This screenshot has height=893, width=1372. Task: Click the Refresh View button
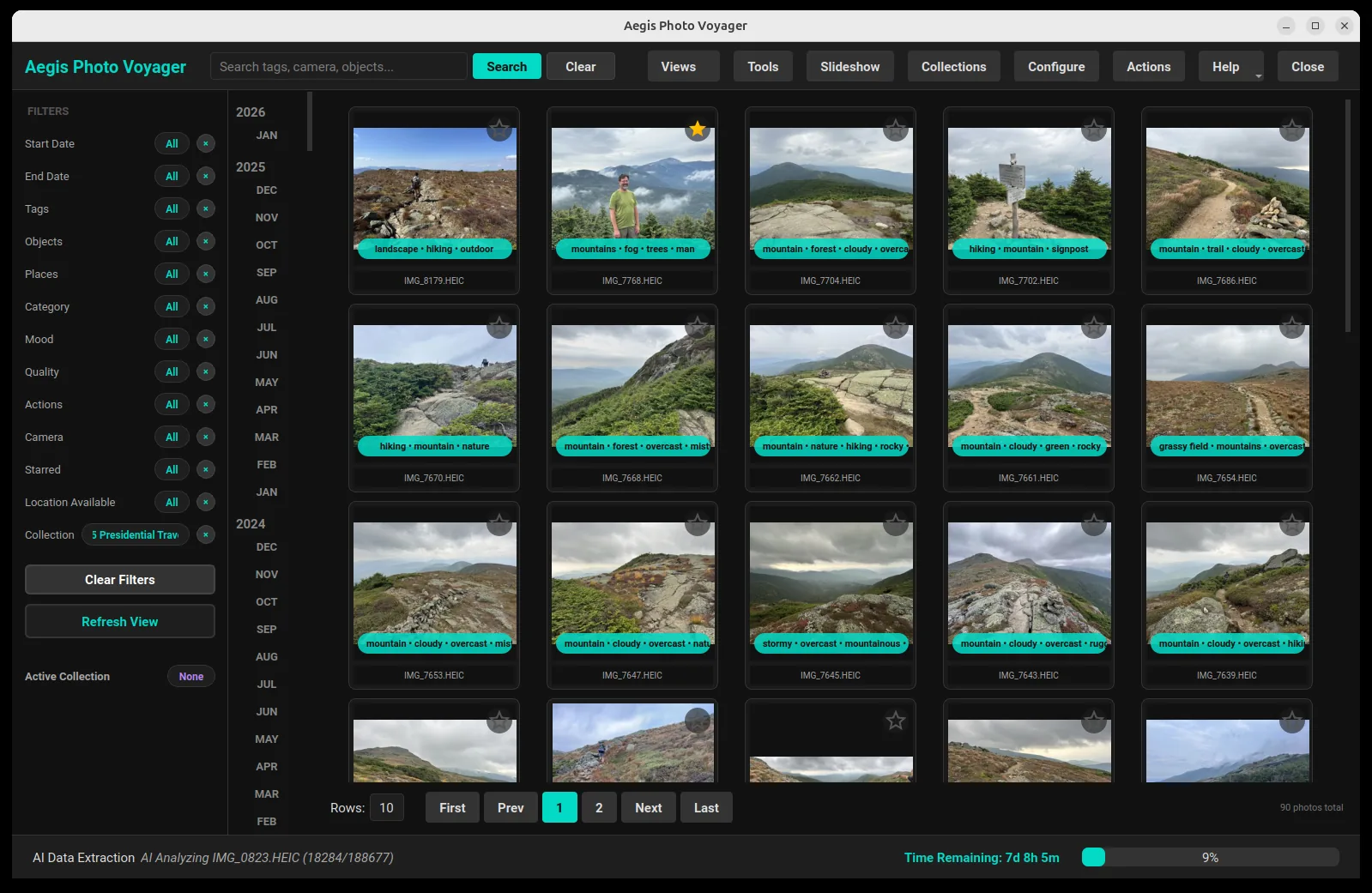pos(120,622)
